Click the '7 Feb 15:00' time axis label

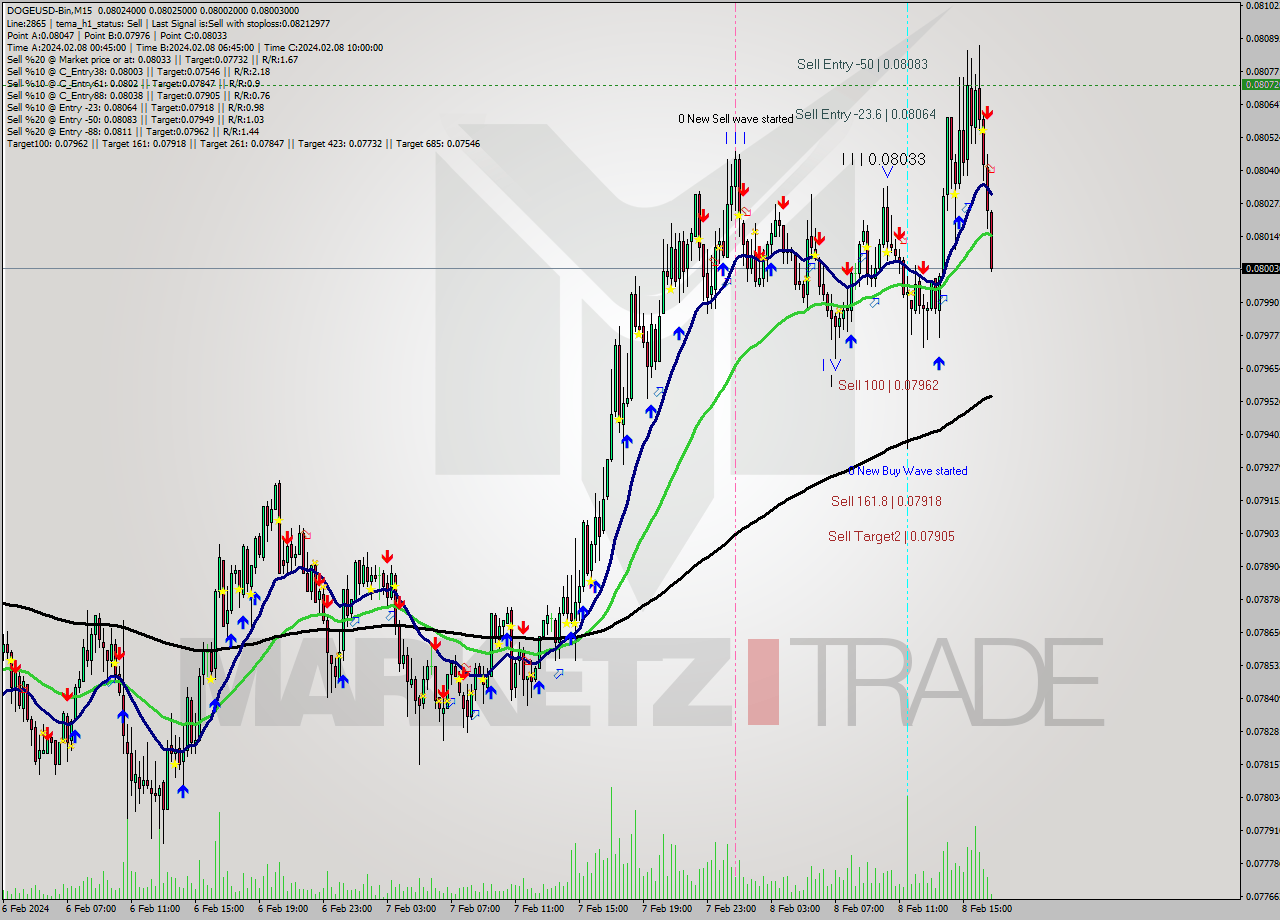(x=603, y=909)
